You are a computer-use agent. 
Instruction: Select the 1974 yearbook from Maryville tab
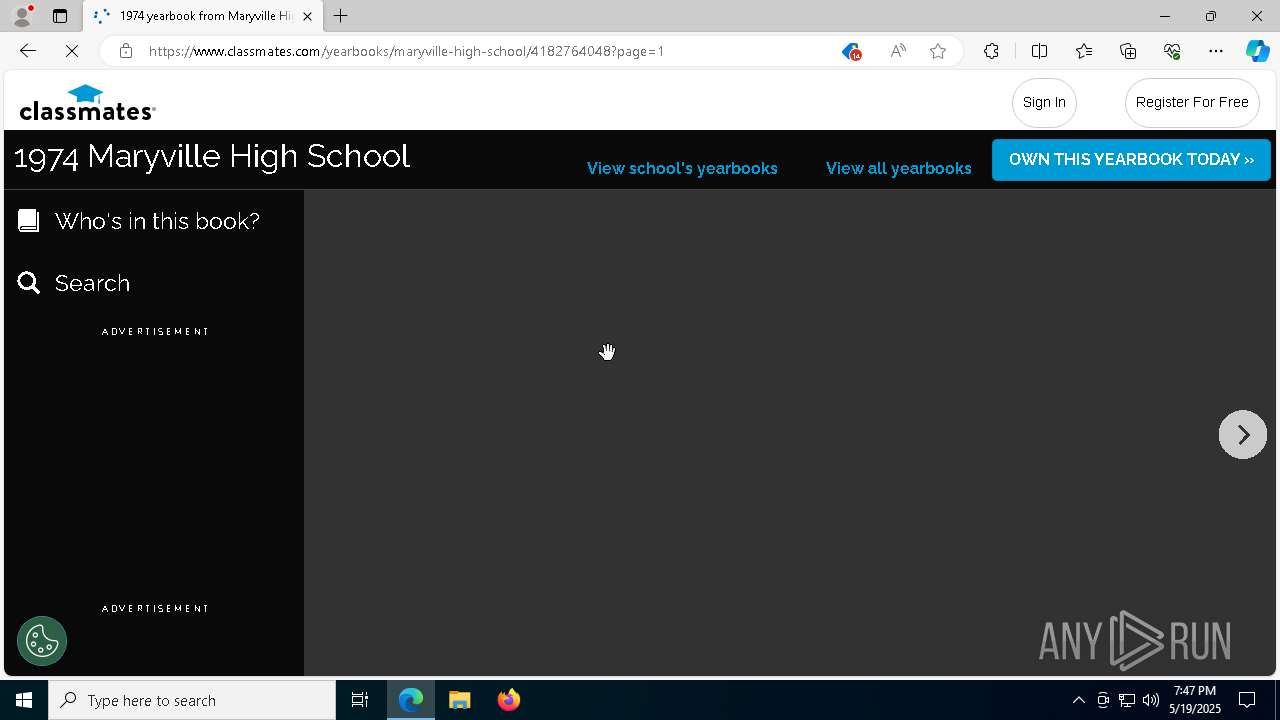(203, 16)
